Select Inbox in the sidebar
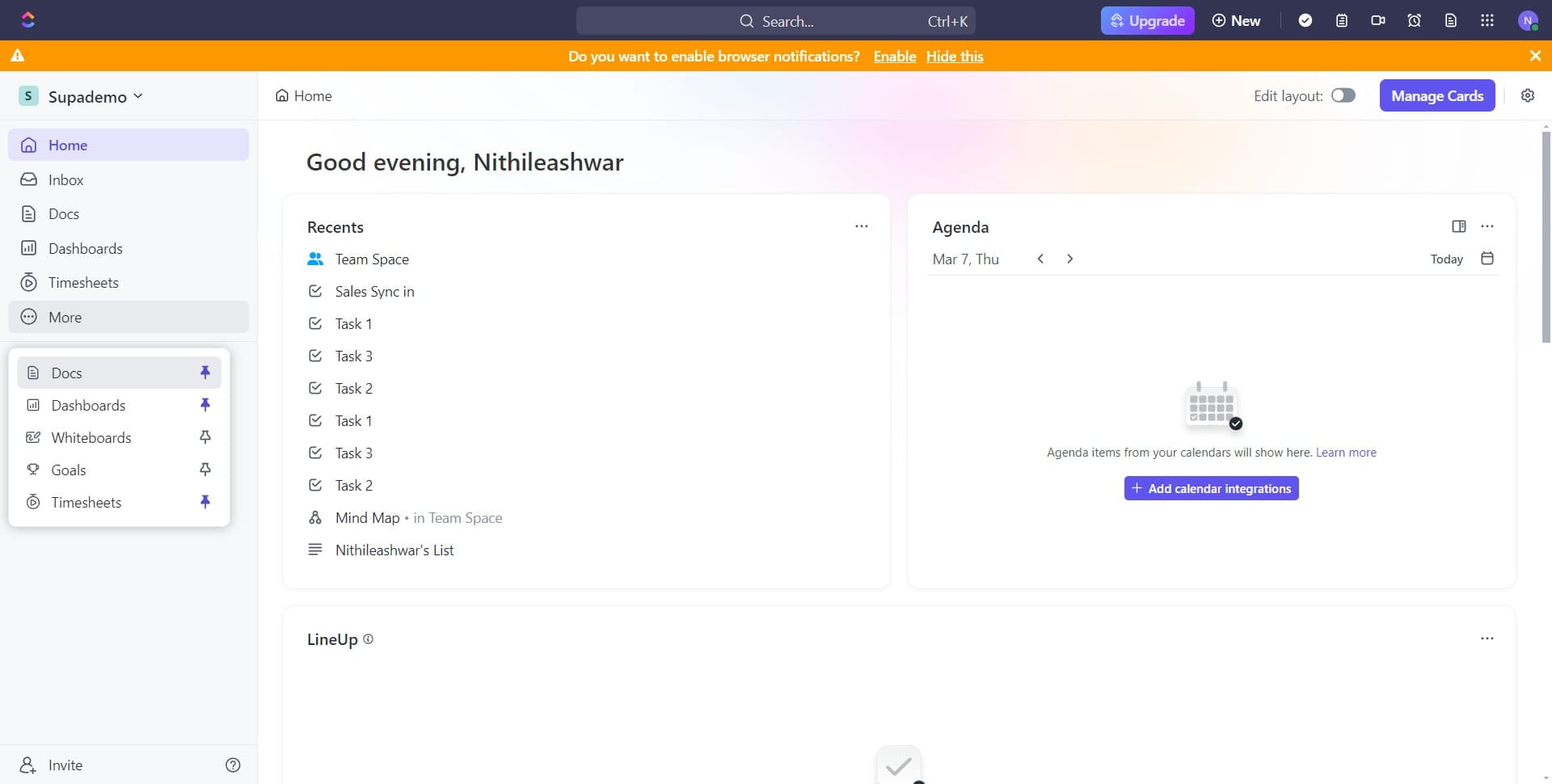Viewport: 1552px width, 784px height. click(66, 179)
